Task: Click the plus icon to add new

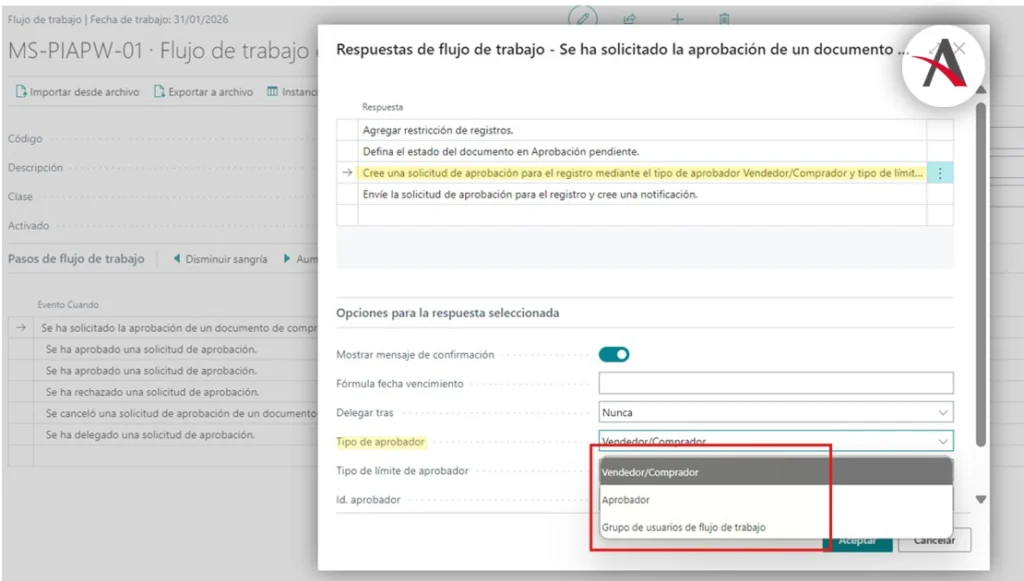Action: (x=677, y=19)
